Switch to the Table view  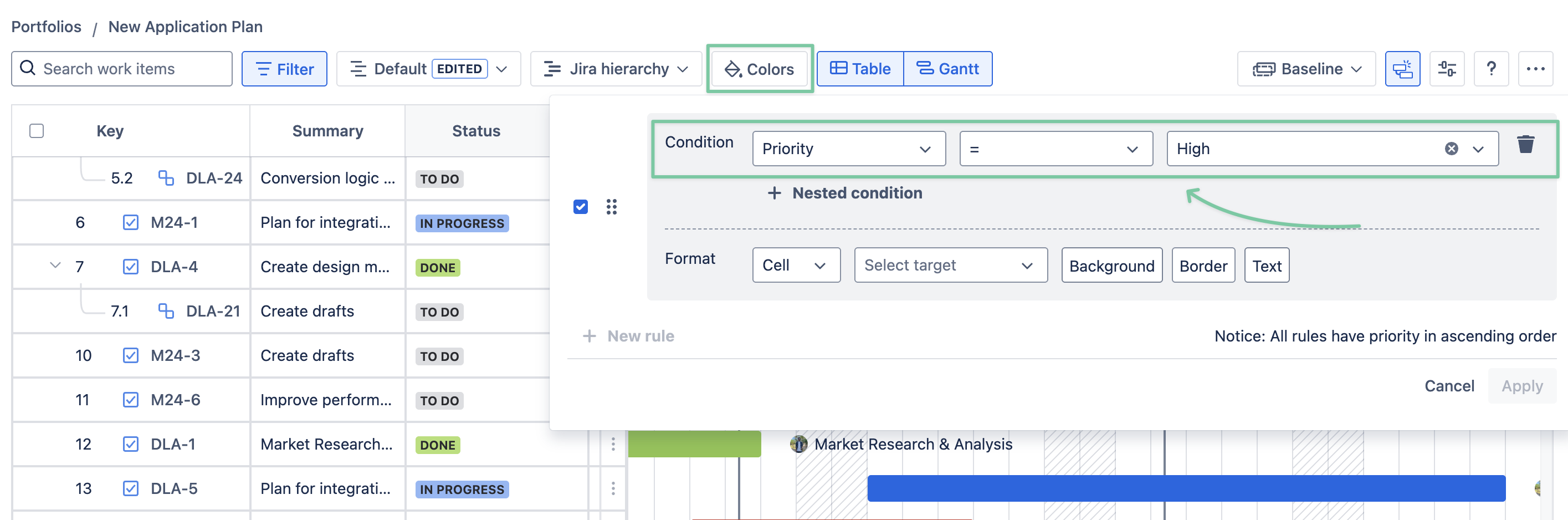tap(859, 69)
